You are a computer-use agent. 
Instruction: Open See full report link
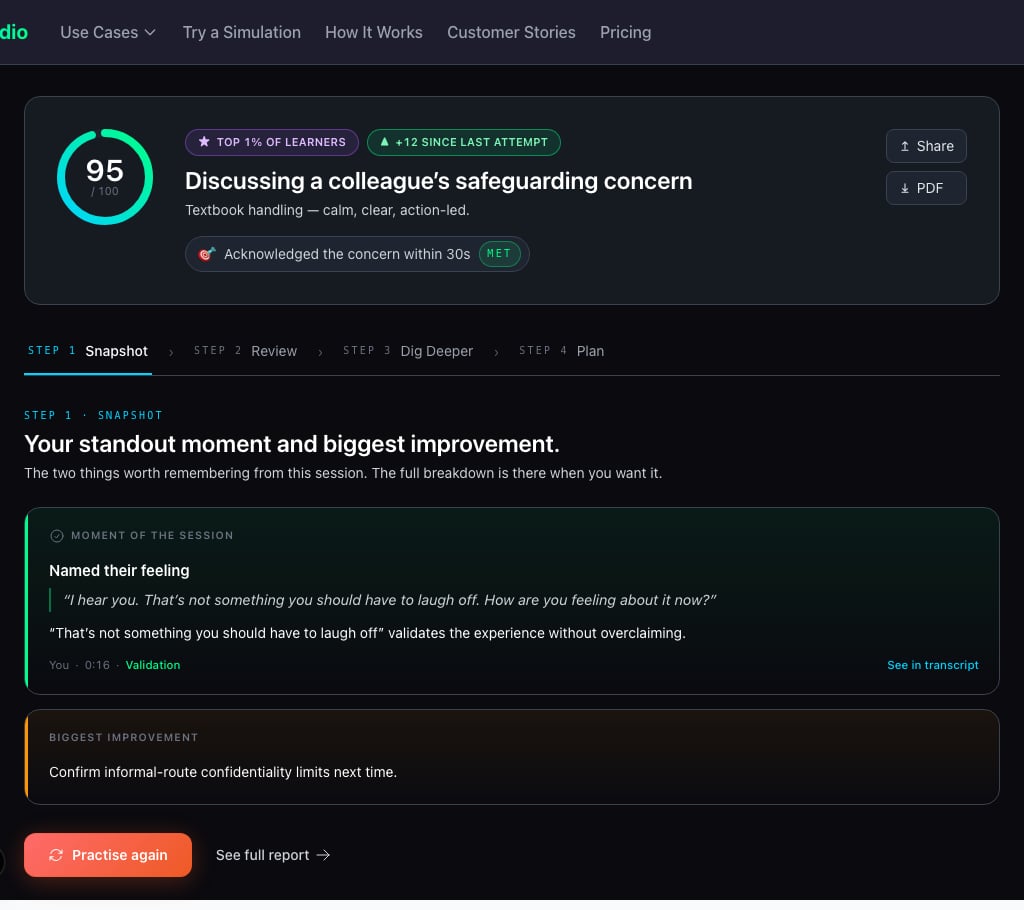tap(273, 855)
